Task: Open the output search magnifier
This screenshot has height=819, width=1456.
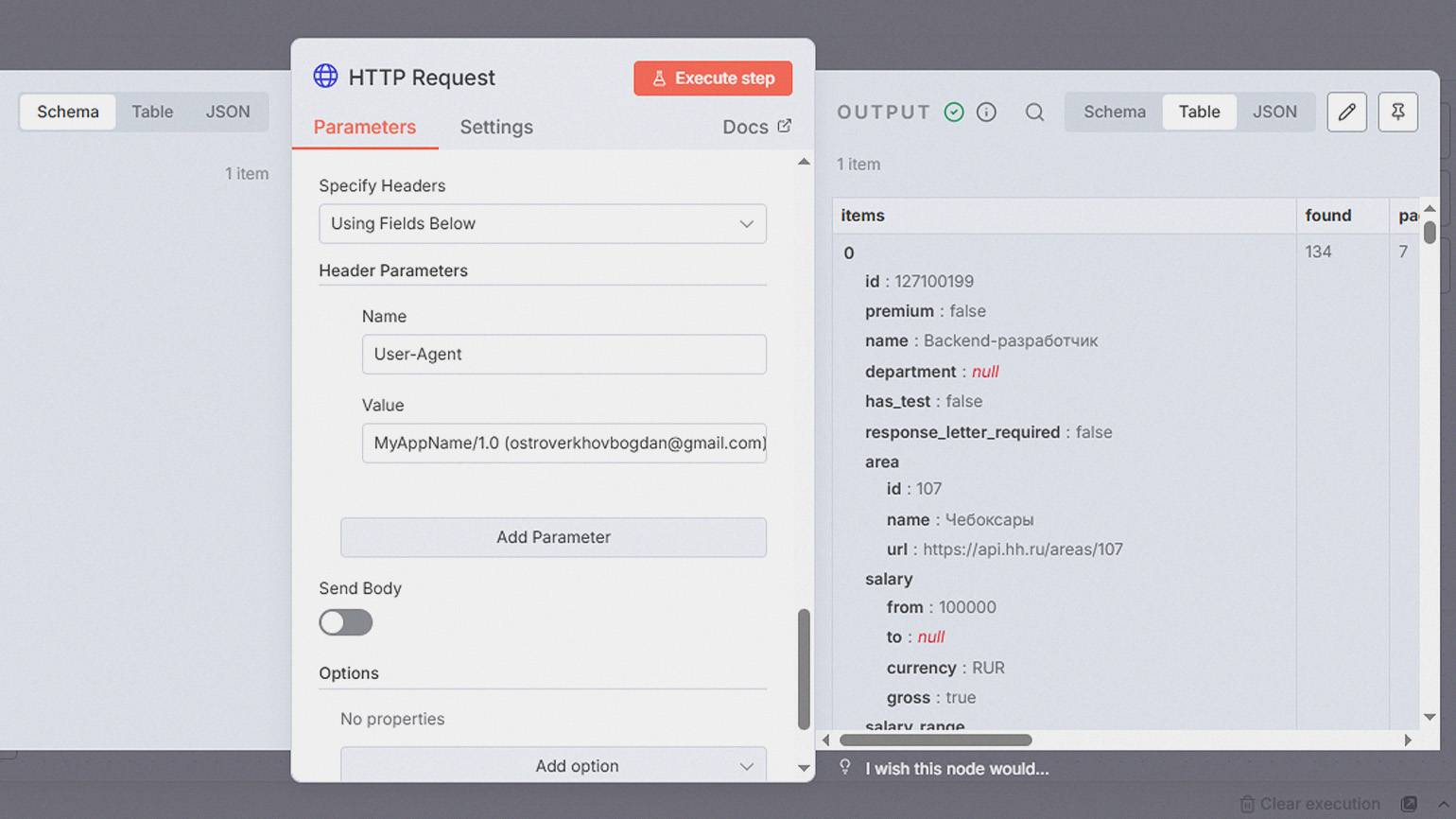Action: tap(1034, 113)
